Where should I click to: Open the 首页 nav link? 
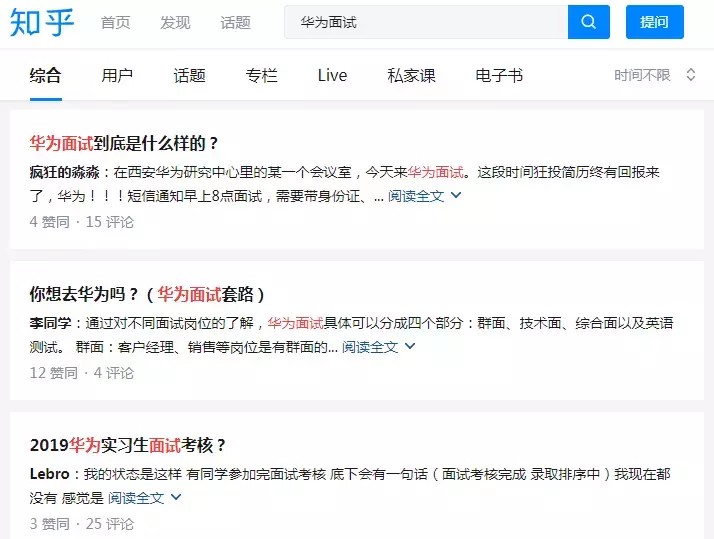click(116, 22)
